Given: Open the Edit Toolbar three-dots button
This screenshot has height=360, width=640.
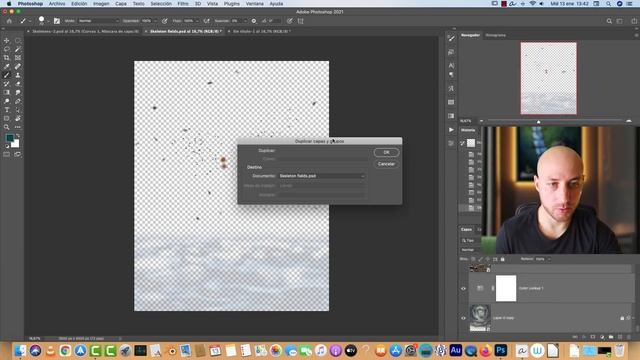Looking at the screenshot, I should (18, 127).
